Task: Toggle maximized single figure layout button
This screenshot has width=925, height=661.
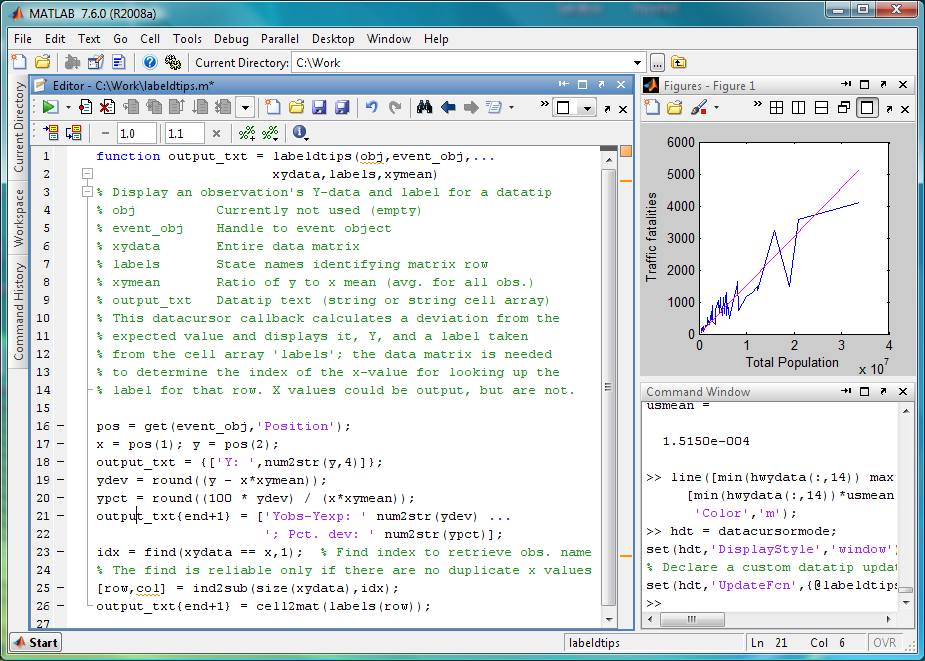Action: point(867,107)
